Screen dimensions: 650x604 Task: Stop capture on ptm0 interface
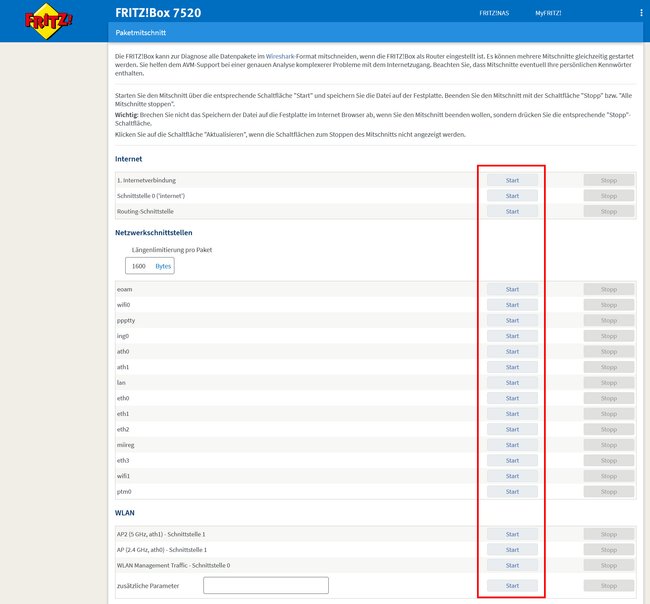[609, 492]
